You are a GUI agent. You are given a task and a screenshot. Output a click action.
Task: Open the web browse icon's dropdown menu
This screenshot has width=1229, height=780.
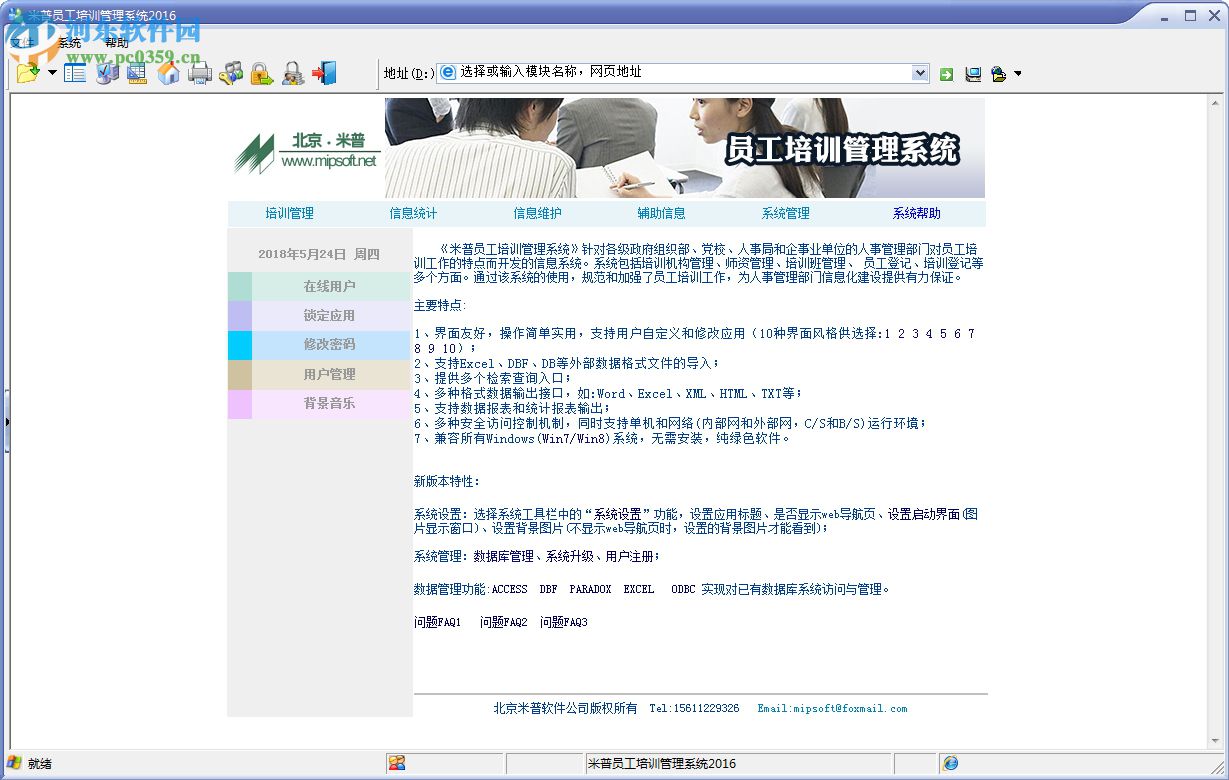click(x=1017, y=73)
